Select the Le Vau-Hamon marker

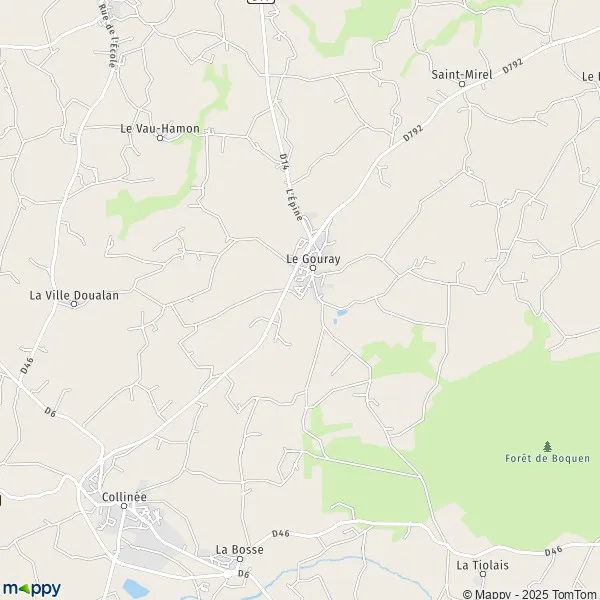pyautogui.click(x=160, y=138)
